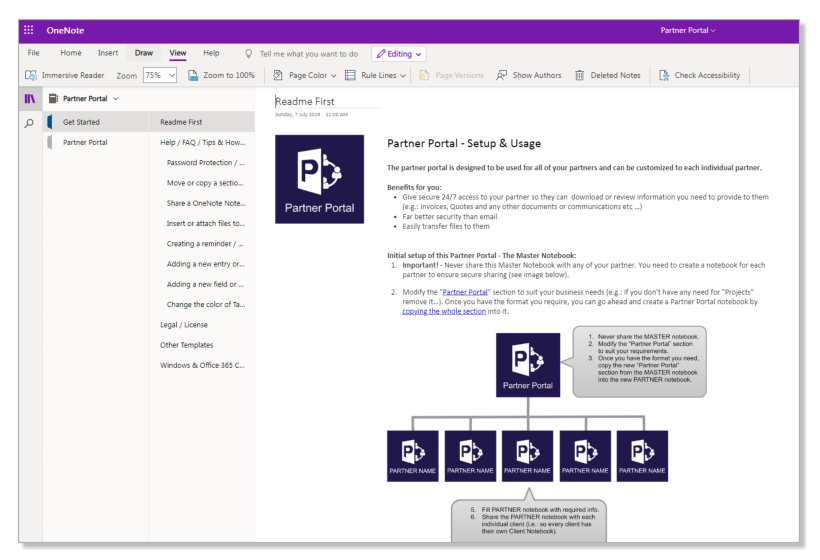Expand the Rule Lines dropdown arrow
The height and width of the screenshot is (560, 820).
403,76
